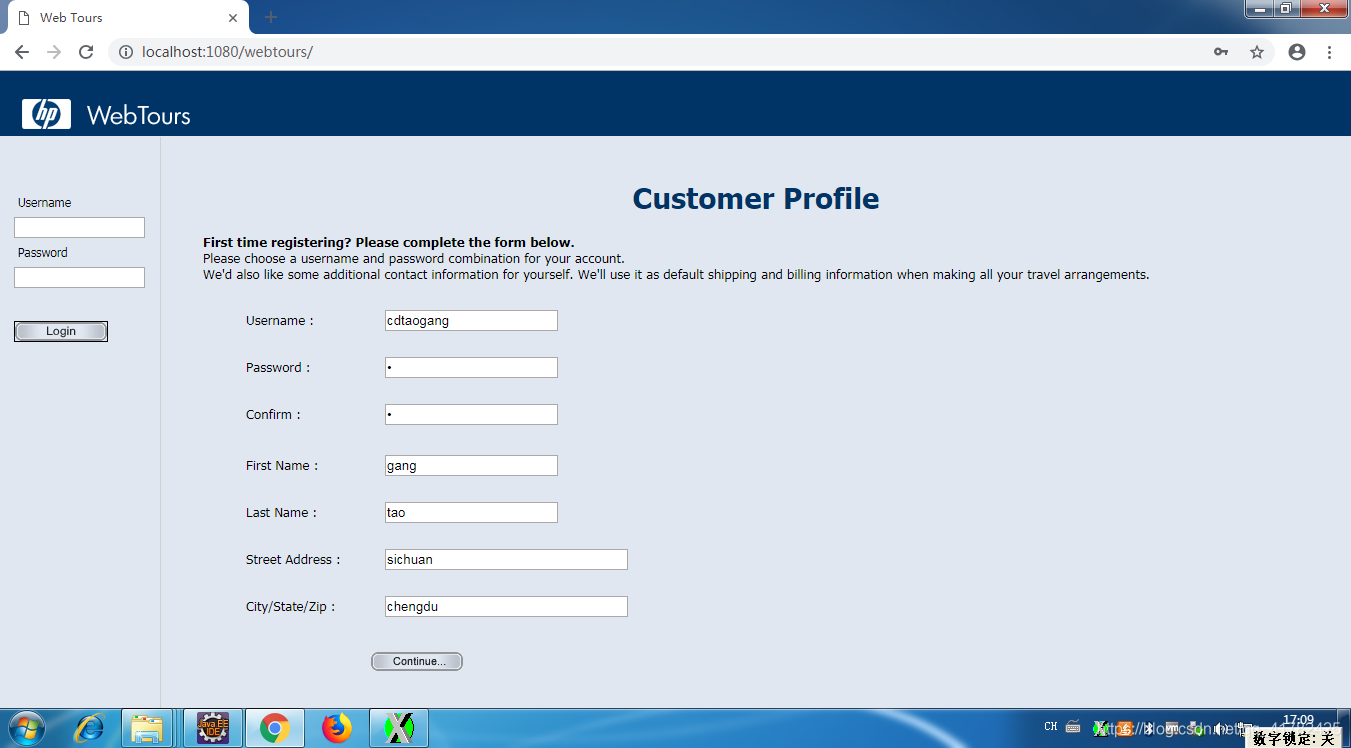Click the 'Last Name :' label
Screen dimensions: 1351x748
click(281, 513)
